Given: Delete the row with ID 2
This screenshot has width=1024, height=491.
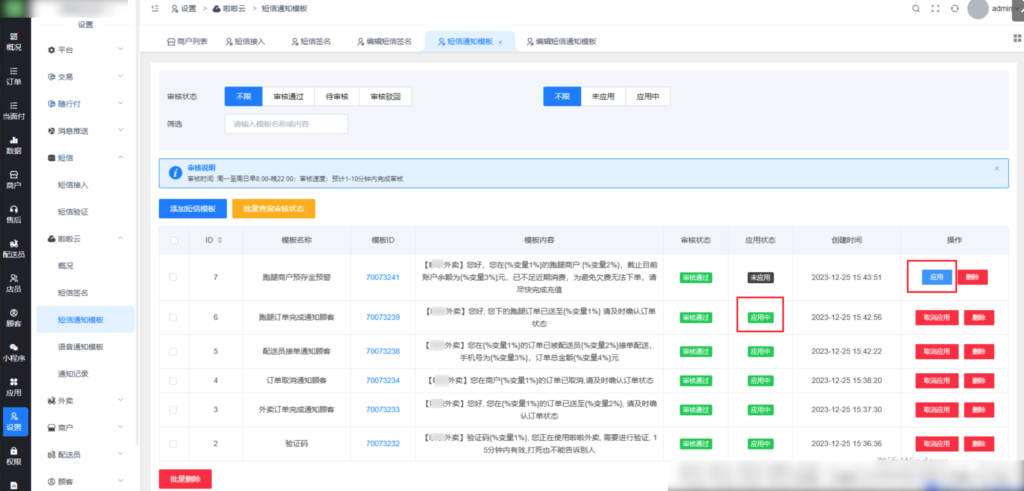Looking at the screenshot, I should 978,444.
